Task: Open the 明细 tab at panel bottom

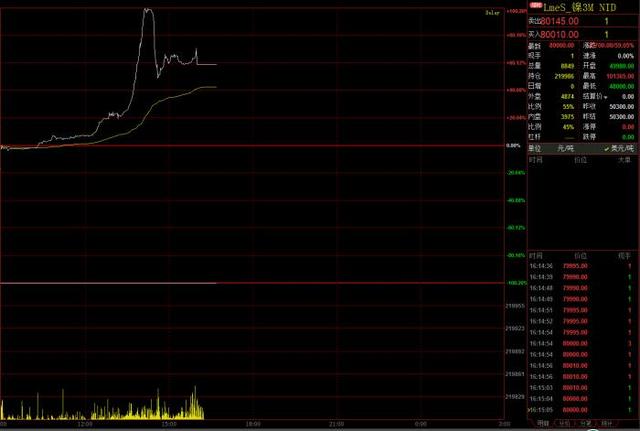Action: (x=543, y=424)
